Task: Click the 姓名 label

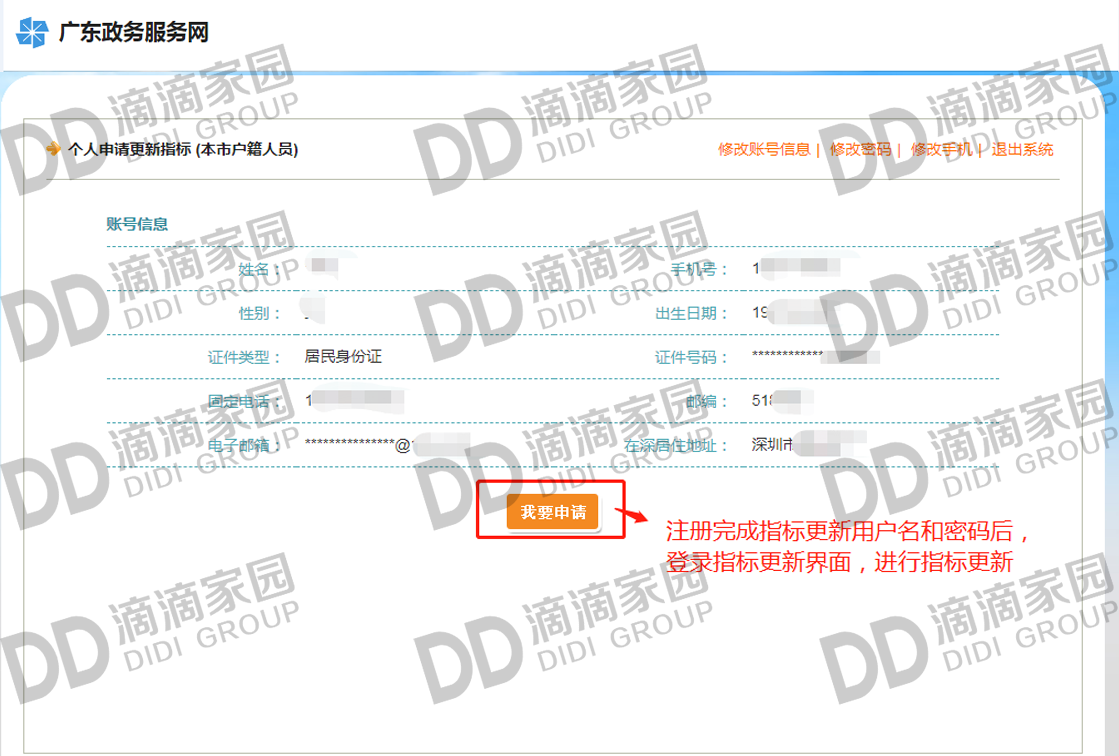Action: (x=259, y=269)
